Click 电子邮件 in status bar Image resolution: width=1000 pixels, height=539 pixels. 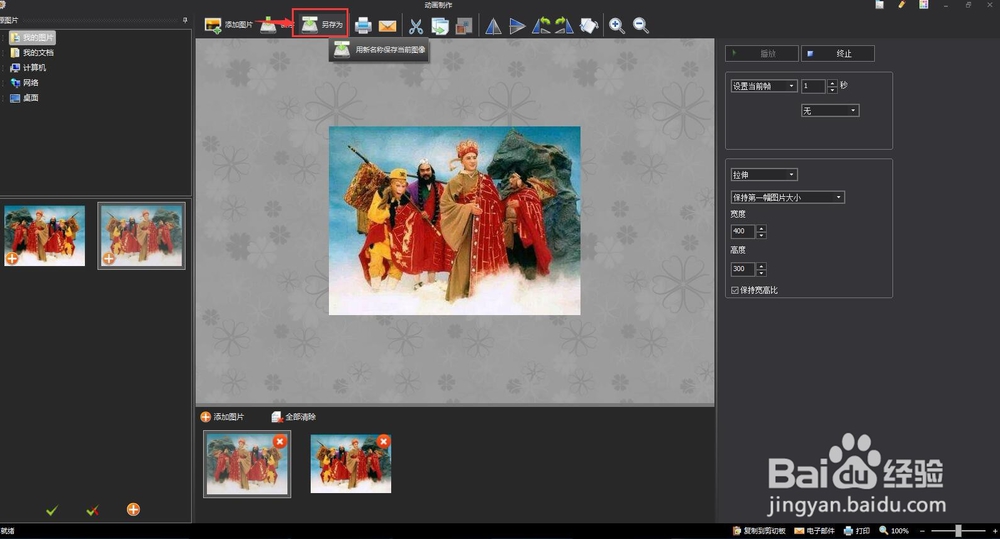[814, 531]
